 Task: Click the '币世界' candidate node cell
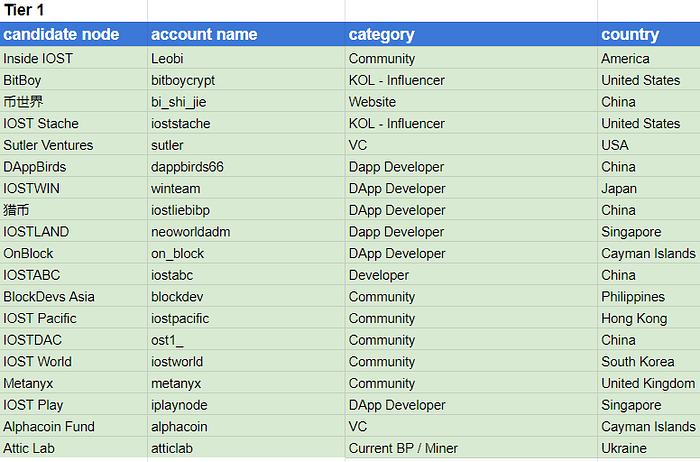[x=74, y=102]
